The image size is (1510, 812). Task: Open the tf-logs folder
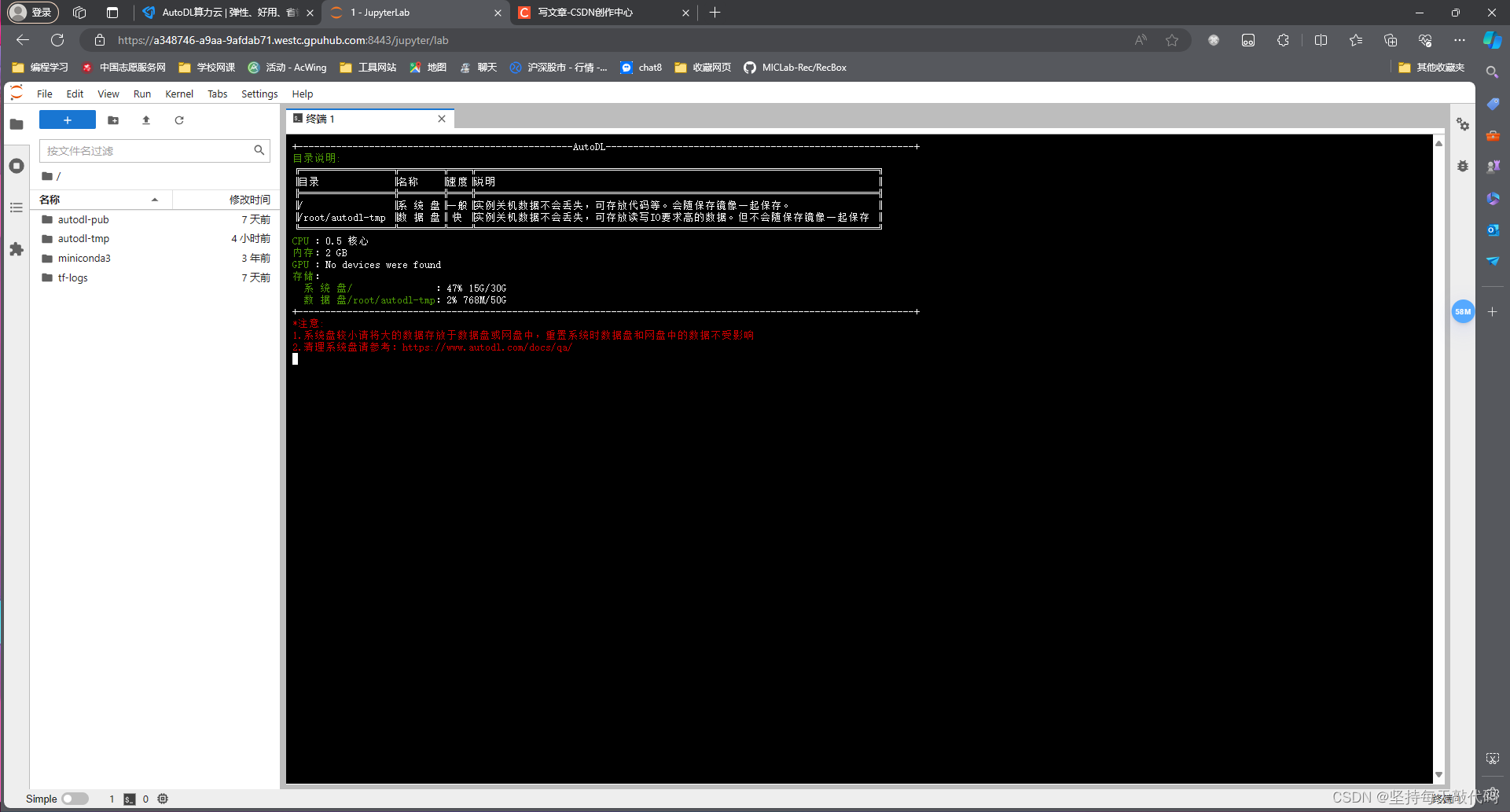click(155, 277)
